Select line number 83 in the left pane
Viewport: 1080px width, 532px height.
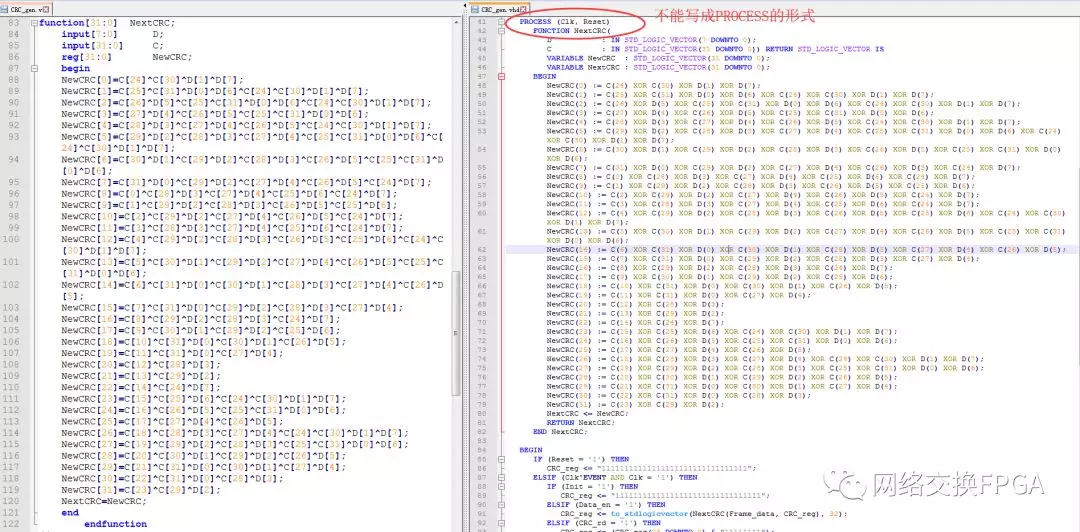pyautogui.click(x=14, y=23)
